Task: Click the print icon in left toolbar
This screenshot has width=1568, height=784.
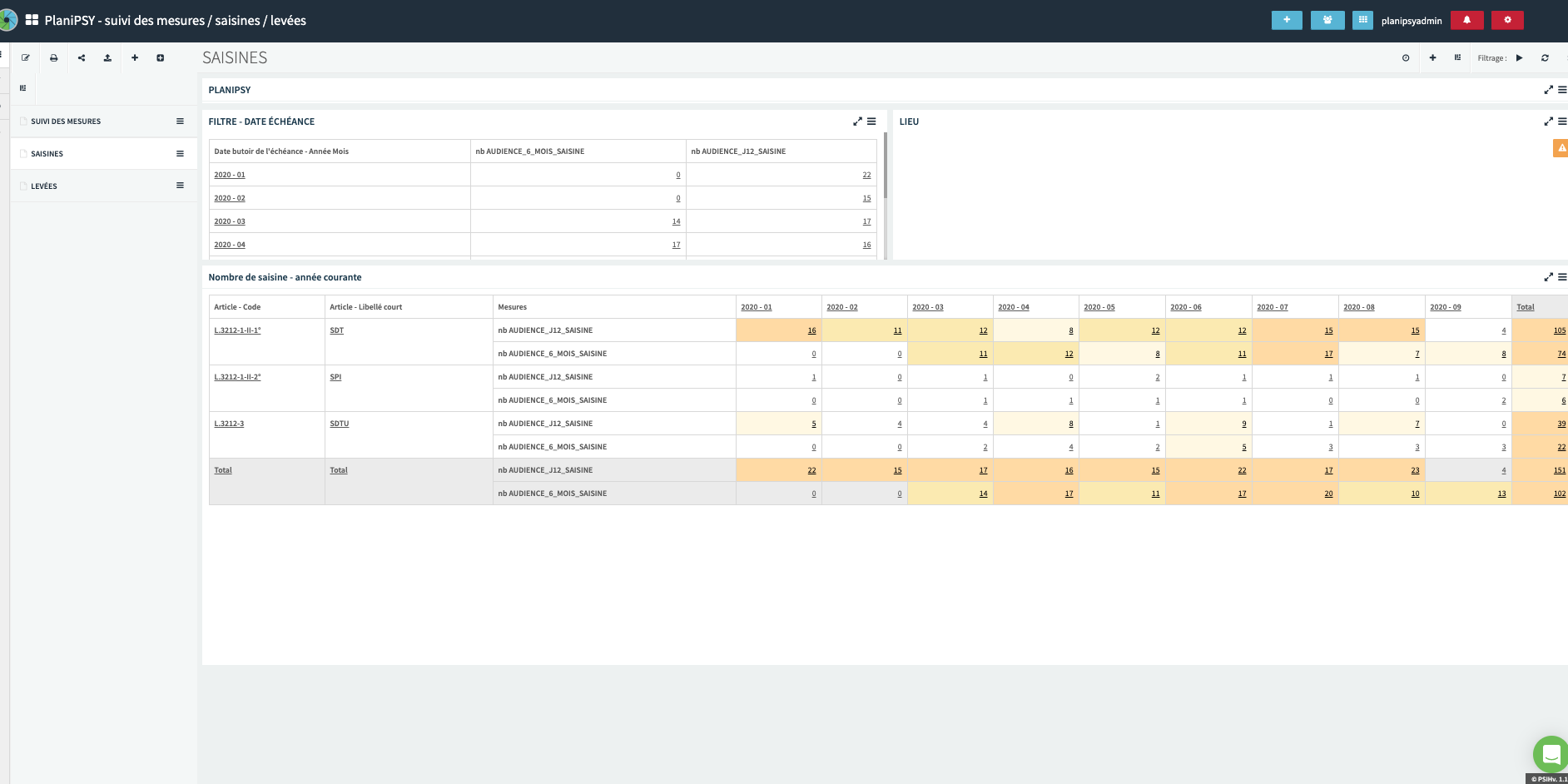Action: (x=53, y=58)
